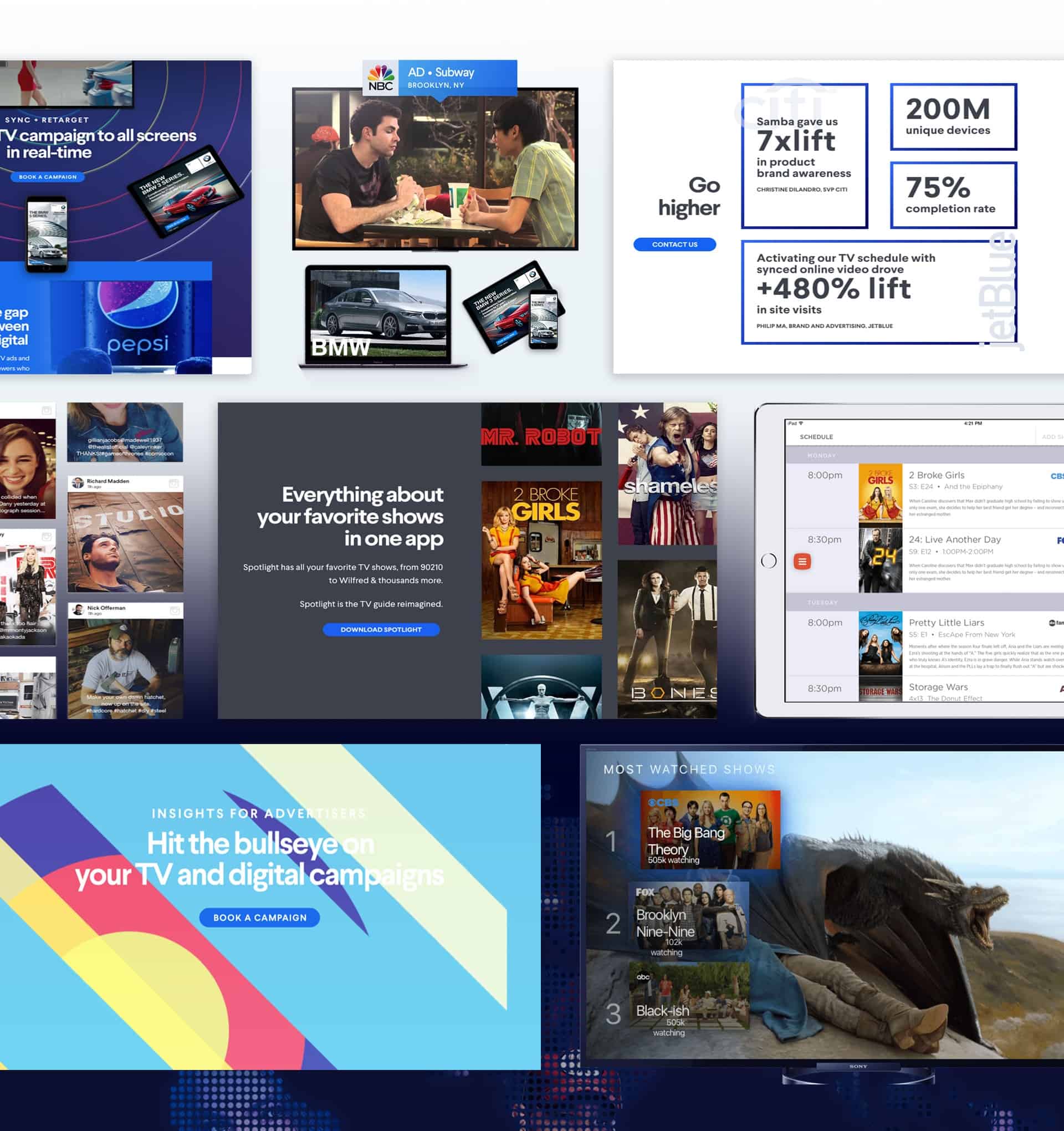Click Book a Campaign under Sync + Retarget
Image resolution: width=1064 pixels, height=1131 pixels.
pyautogui.click(x=48, y=177)
